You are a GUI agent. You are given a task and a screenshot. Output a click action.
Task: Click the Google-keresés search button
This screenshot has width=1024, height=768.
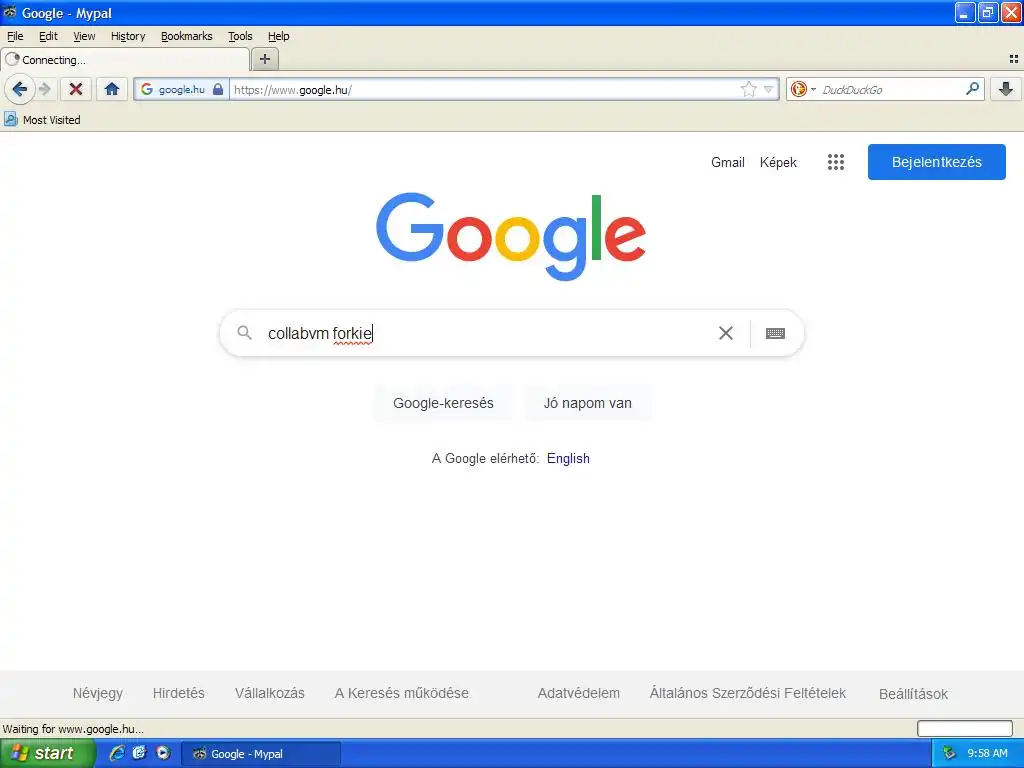[x=443, y=403]
